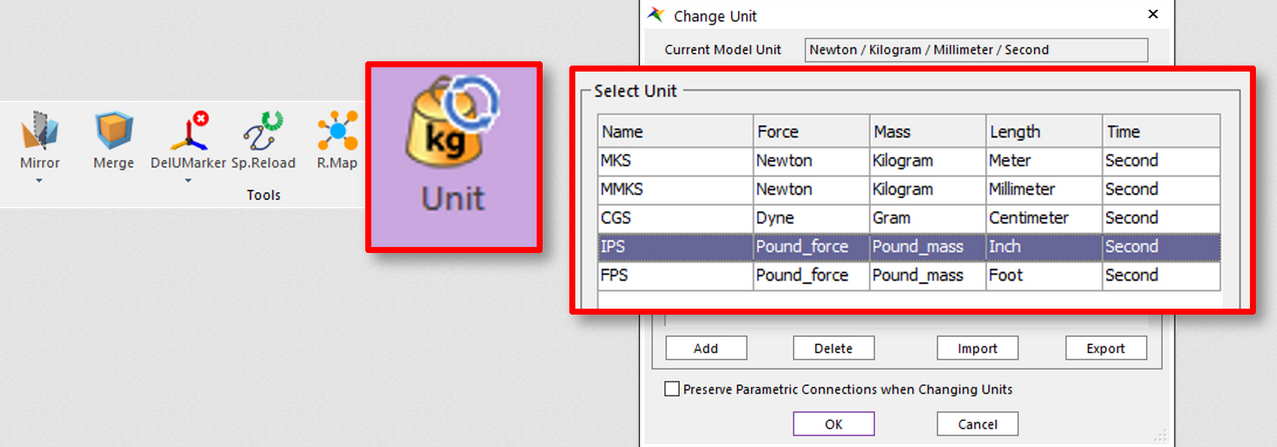Click the Inch length cell
The width and height of the screenshot is (1277, 447).
pyautogui.click(x=1044, y=247)
